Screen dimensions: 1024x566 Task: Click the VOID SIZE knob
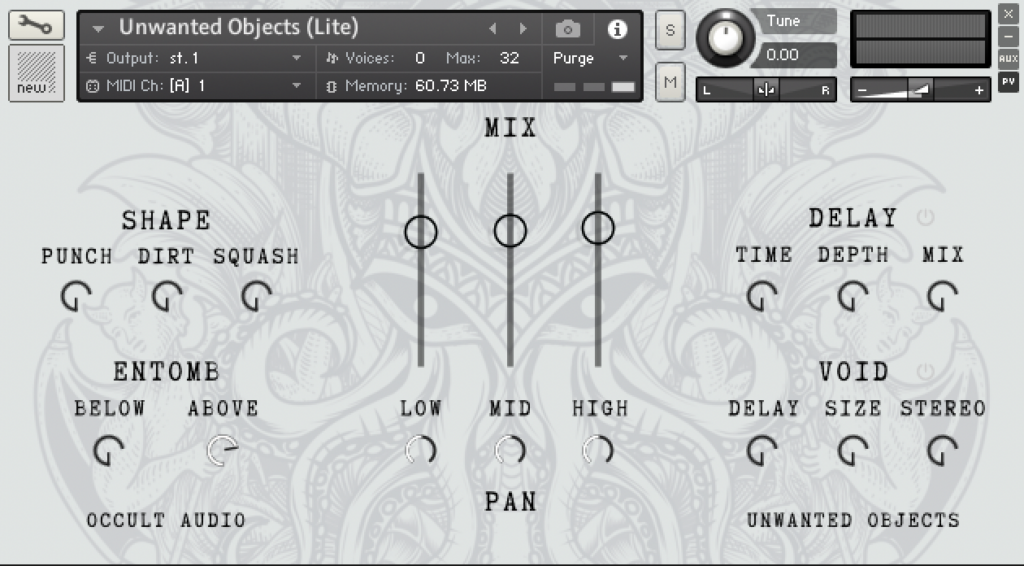click(x=853, y=450)
